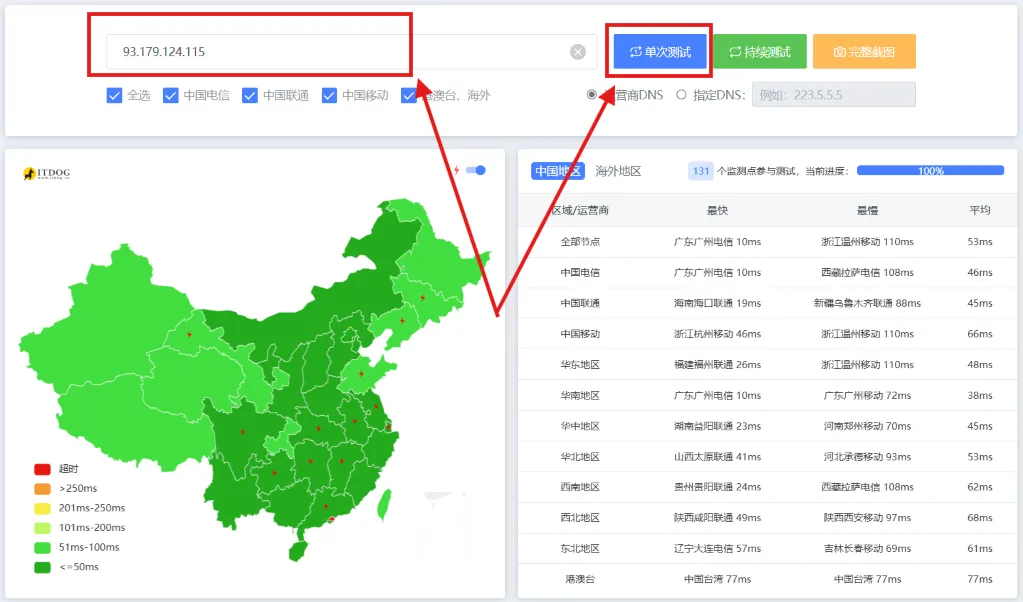Click the 福建福州联通 26ms cell
This screenshot has width=1023, height=602.
[717, 365]
